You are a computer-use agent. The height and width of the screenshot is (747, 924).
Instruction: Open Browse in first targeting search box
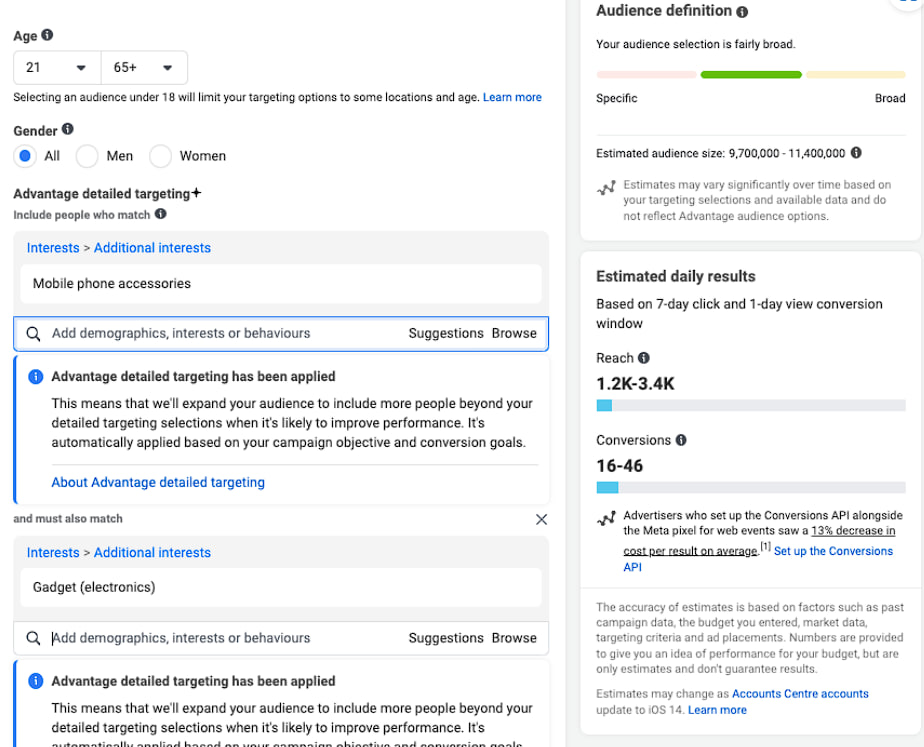[514, 333]
